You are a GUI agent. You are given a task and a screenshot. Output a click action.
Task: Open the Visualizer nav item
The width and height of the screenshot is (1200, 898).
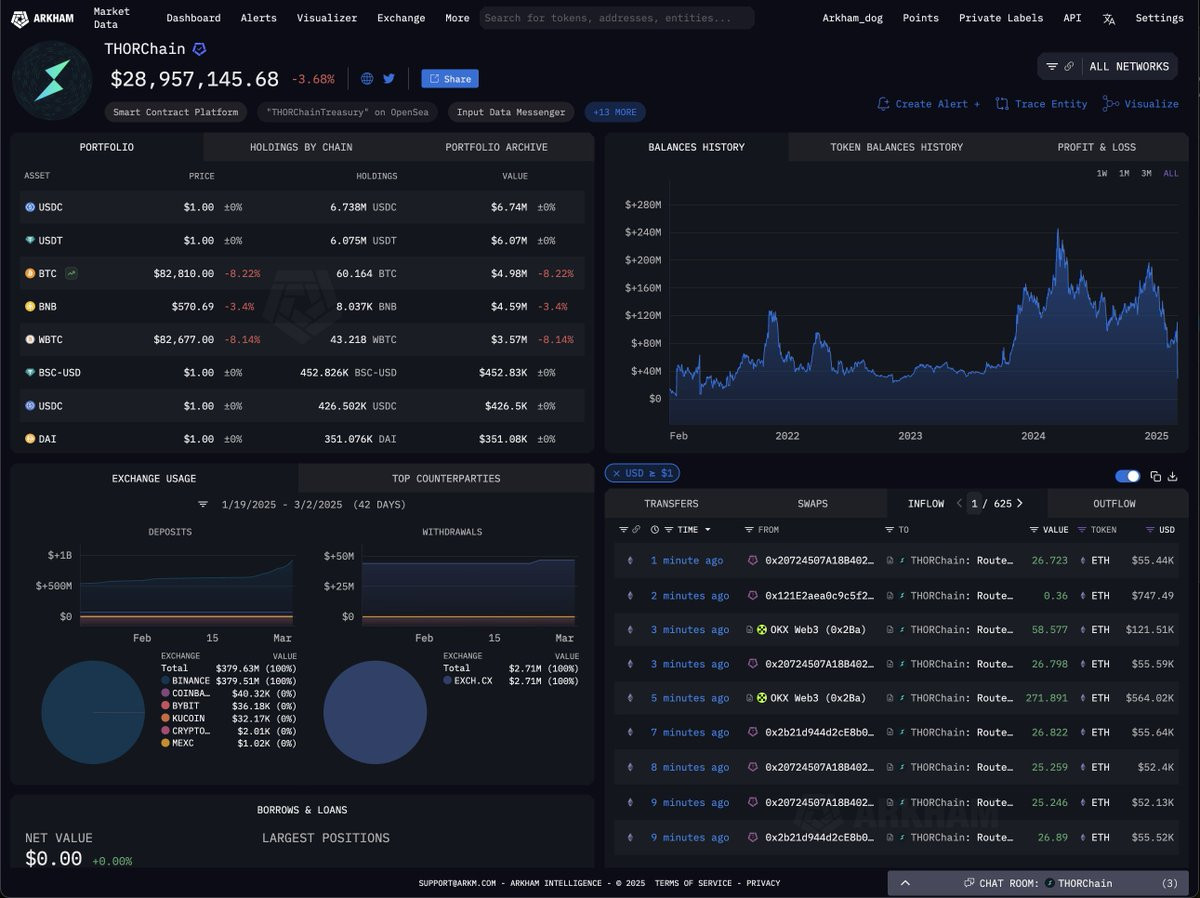click(x=326, y=18)
